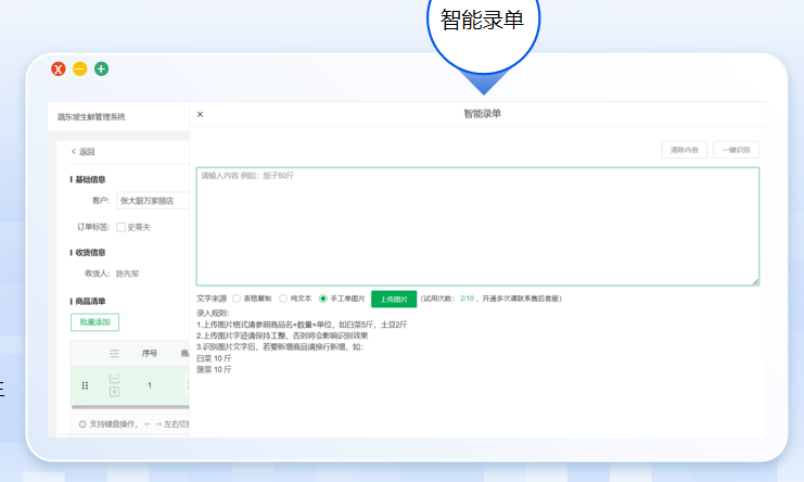Screen dimensions: 804x482
Task: Go back using the 返回 link
Action: coord(83,152)
